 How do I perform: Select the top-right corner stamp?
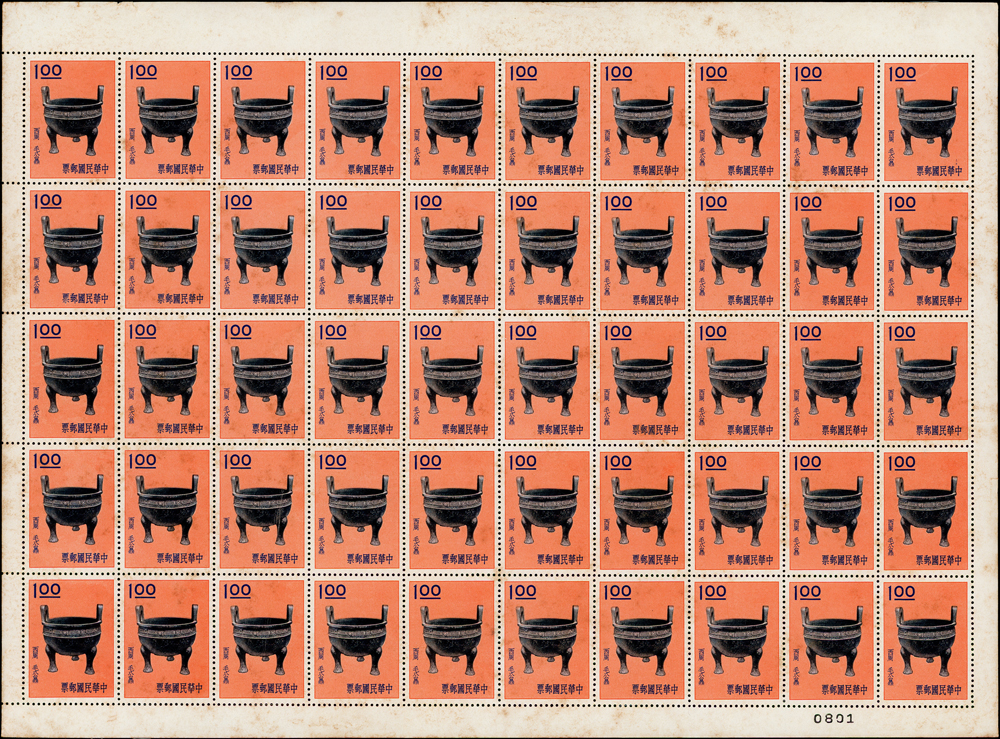tap(926, 120)
